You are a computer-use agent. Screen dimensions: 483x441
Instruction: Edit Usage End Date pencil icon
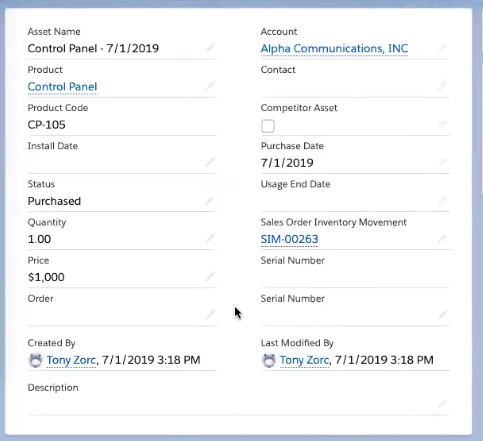[442, 201]
